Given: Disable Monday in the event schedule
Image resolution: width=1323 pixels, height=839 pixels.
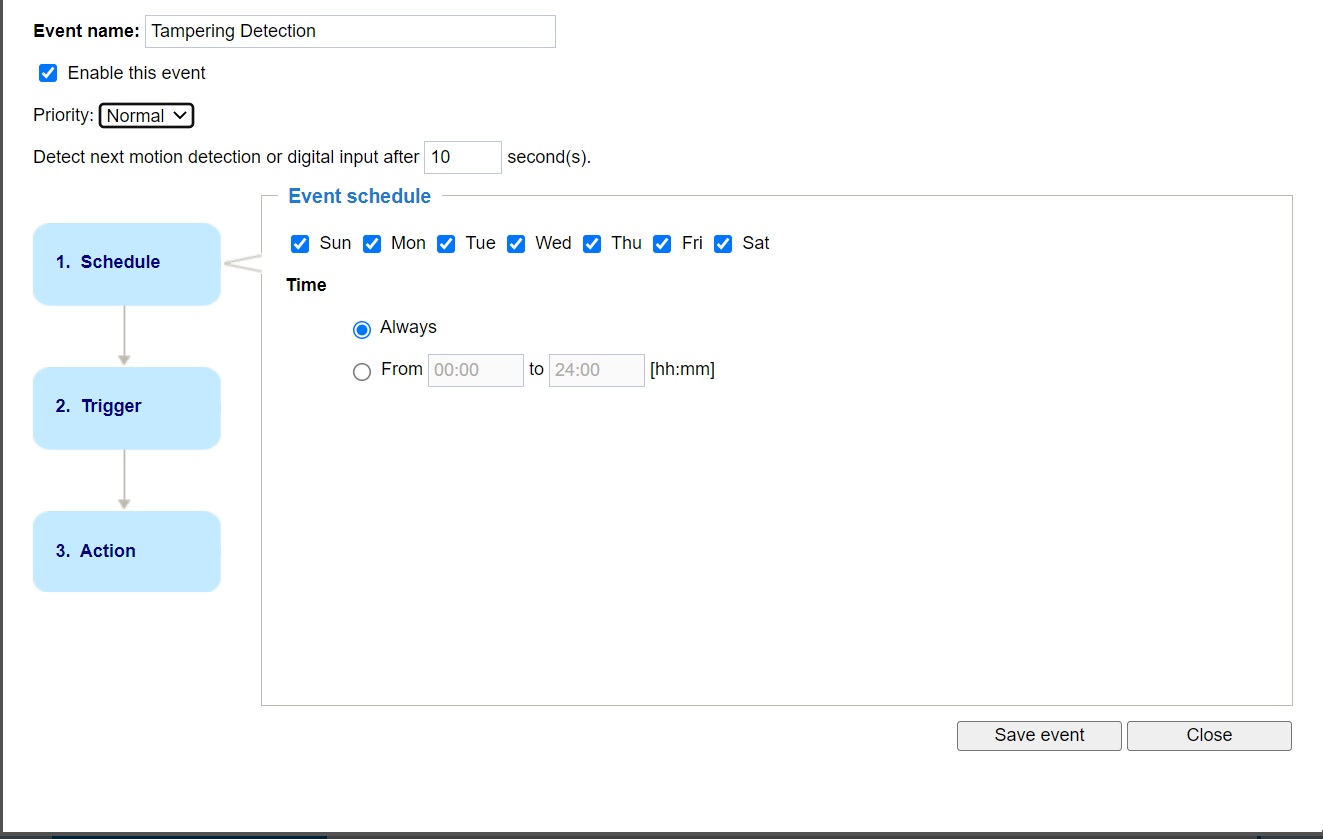Looking at the screenshot, I should tap(372, 243).
